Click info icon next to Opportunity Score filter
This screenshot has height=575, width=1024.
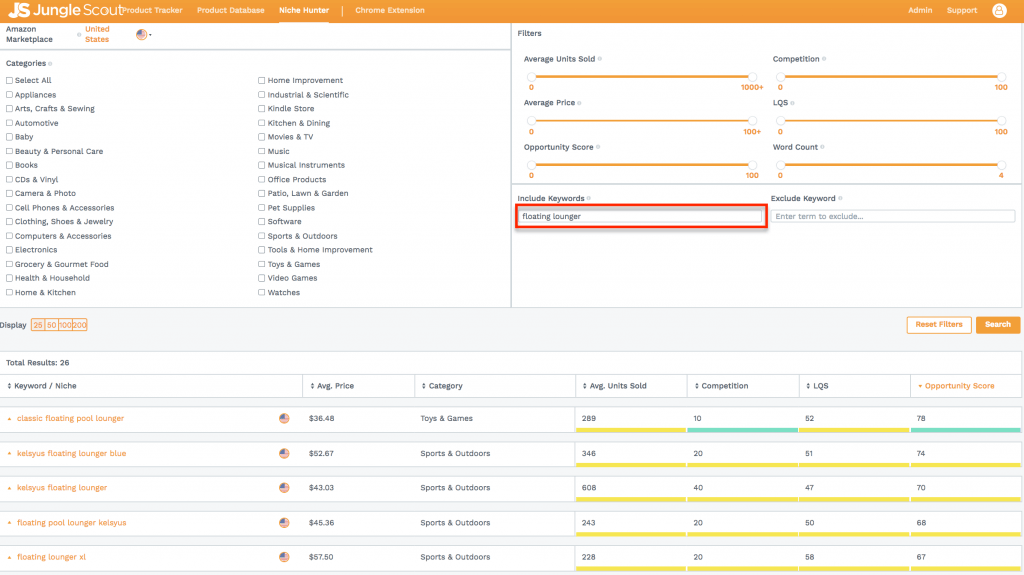598,147
